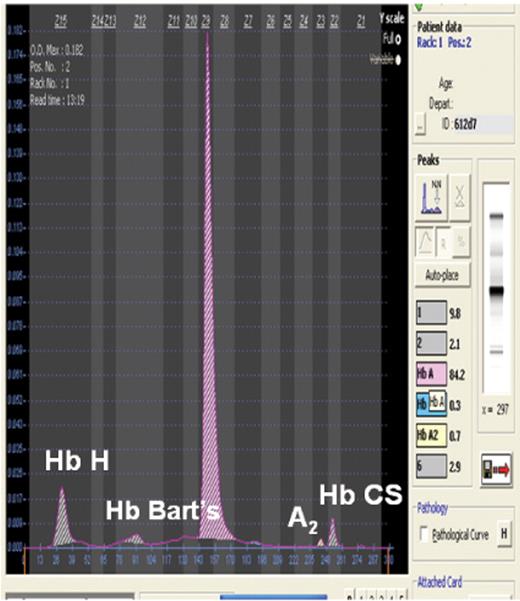520x601 pixels.
Task: Click the 0.7 percentage value
Action: tap(455, 436)
